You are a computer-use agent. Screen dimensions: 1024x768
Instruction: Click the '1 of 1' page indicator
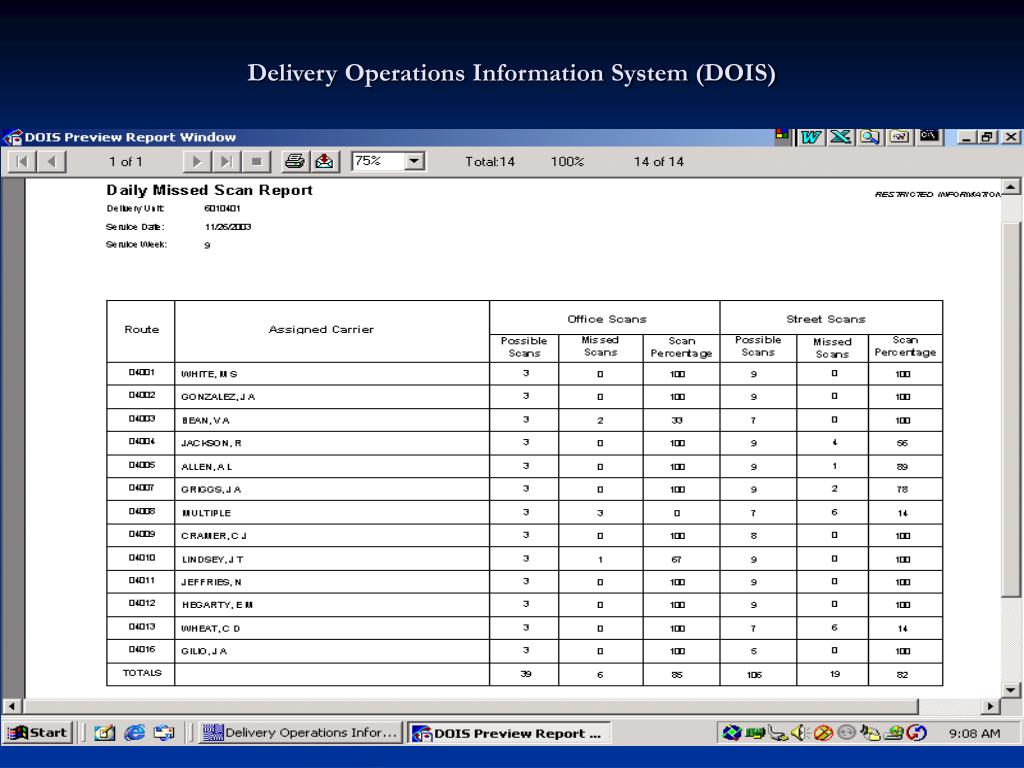point(125,162)
